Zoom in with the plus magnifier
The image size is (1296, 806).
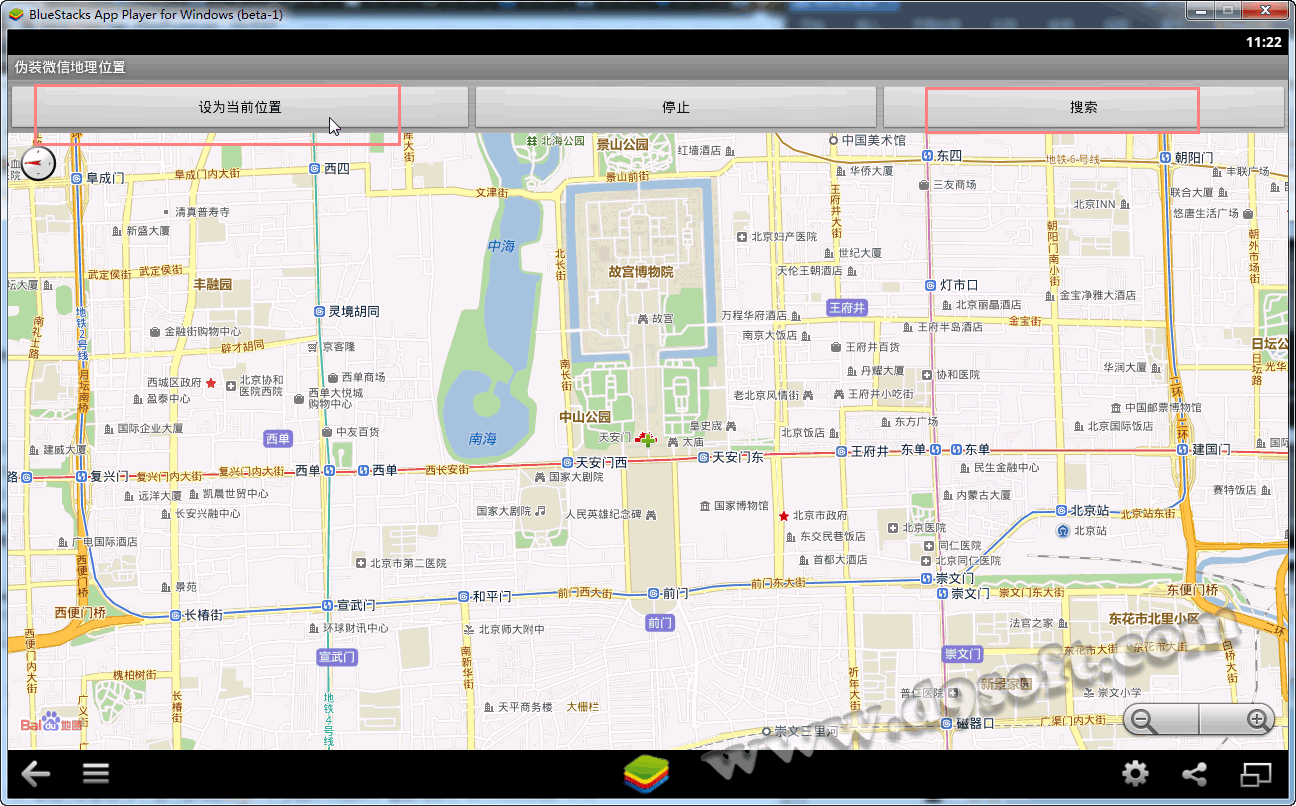(x=1257, y=719)
